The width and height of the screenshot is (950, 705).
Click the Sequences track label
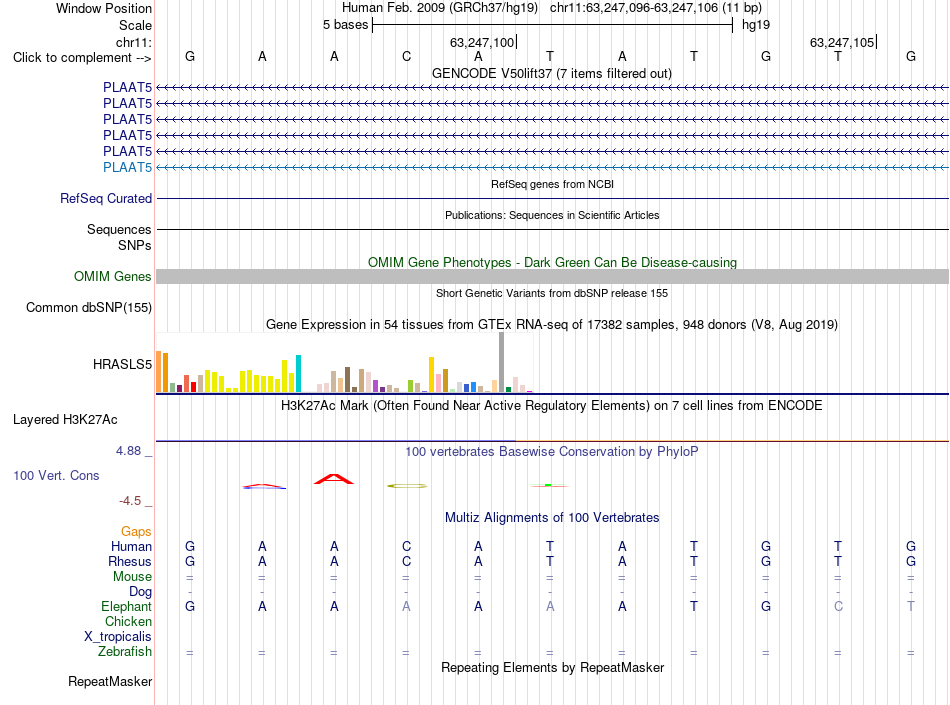pyautogui.click(x=119, y=229)
